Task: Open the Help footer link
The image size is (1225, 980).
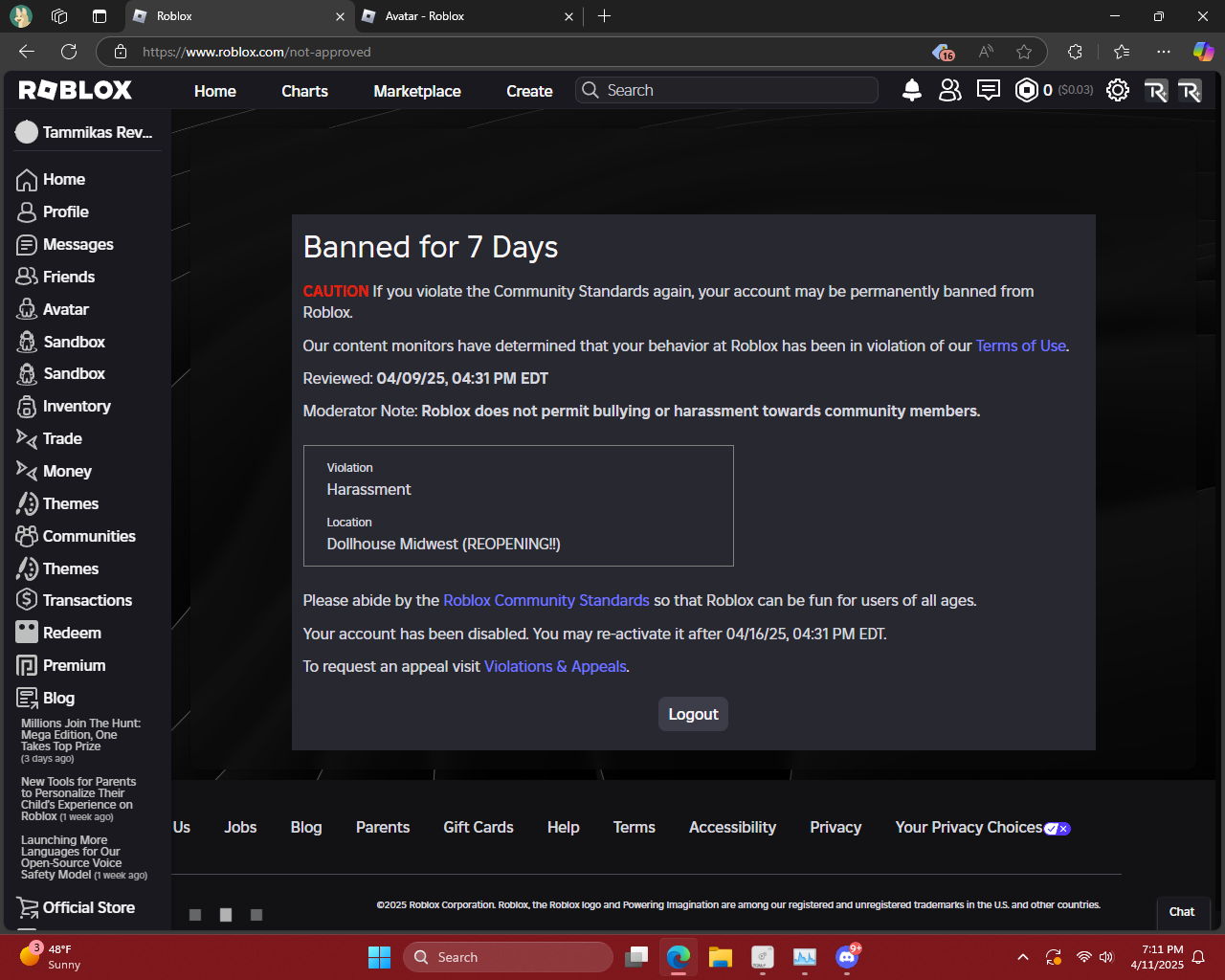Action: [564, 828]
